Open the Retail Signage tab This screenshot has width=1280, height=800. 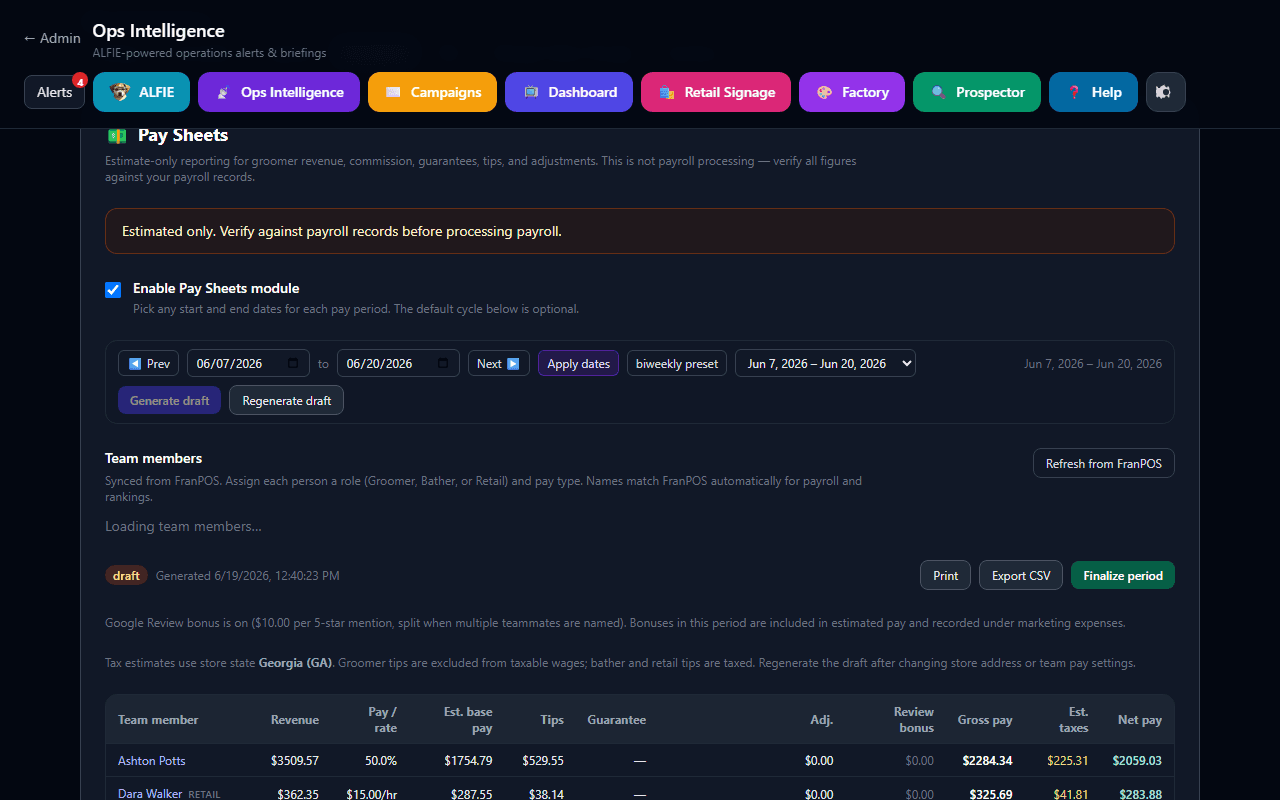(x=716, y=92)
